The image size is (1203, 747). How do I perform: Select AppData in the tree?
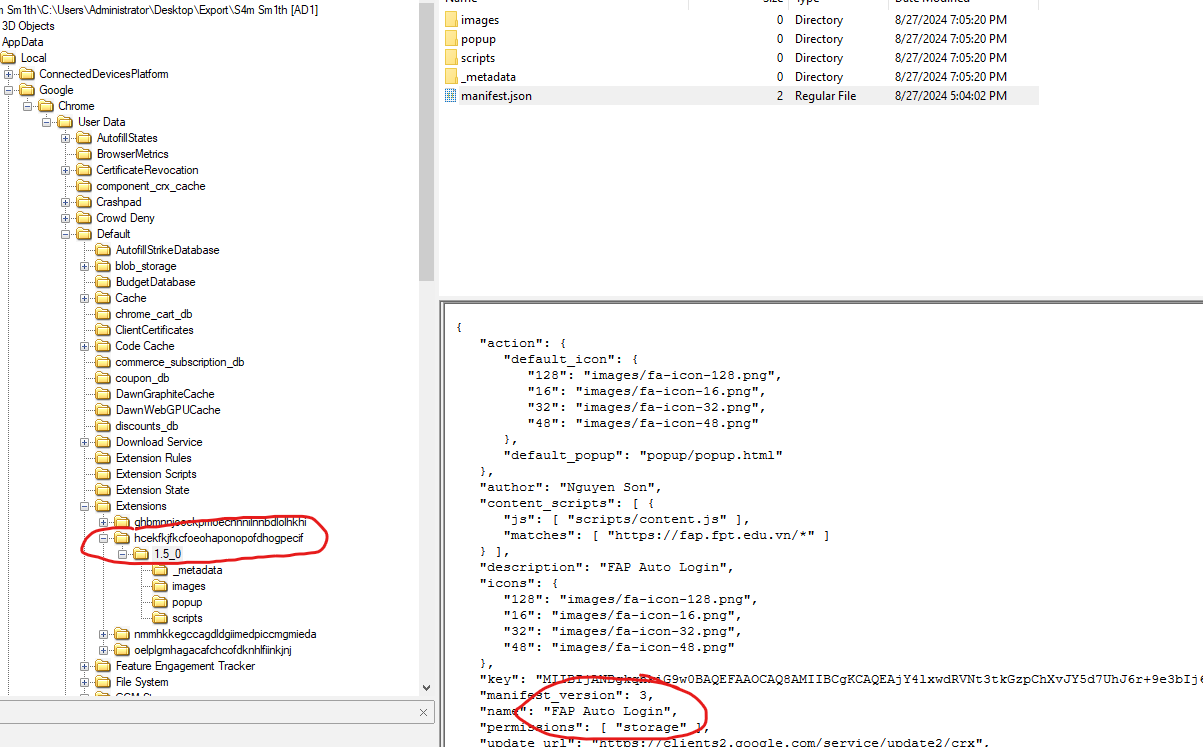click(22, 42)
